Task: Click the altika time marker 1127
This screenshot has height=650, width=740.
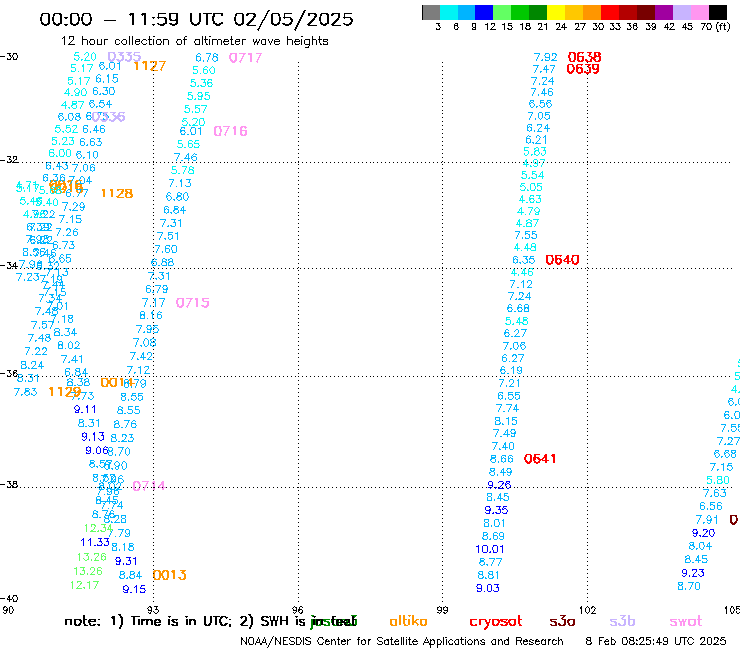Action: pyautogui.click(x=150, y=66)
